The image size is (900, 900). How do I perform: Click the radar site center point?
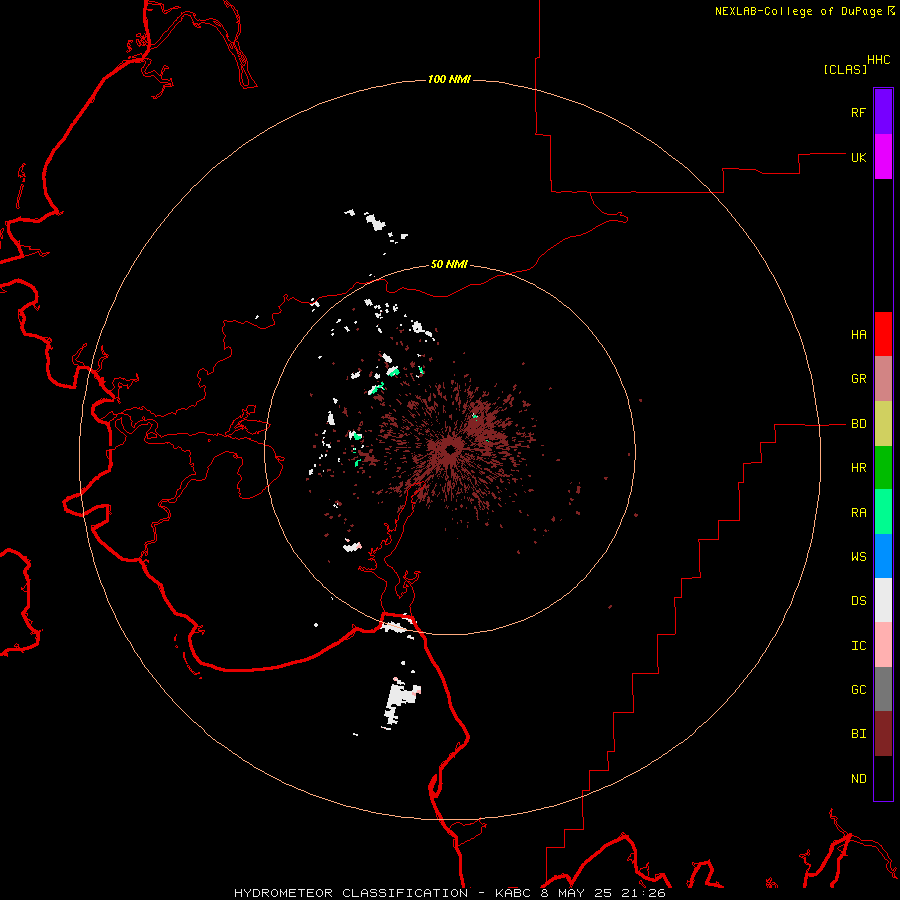coord(450,450)
